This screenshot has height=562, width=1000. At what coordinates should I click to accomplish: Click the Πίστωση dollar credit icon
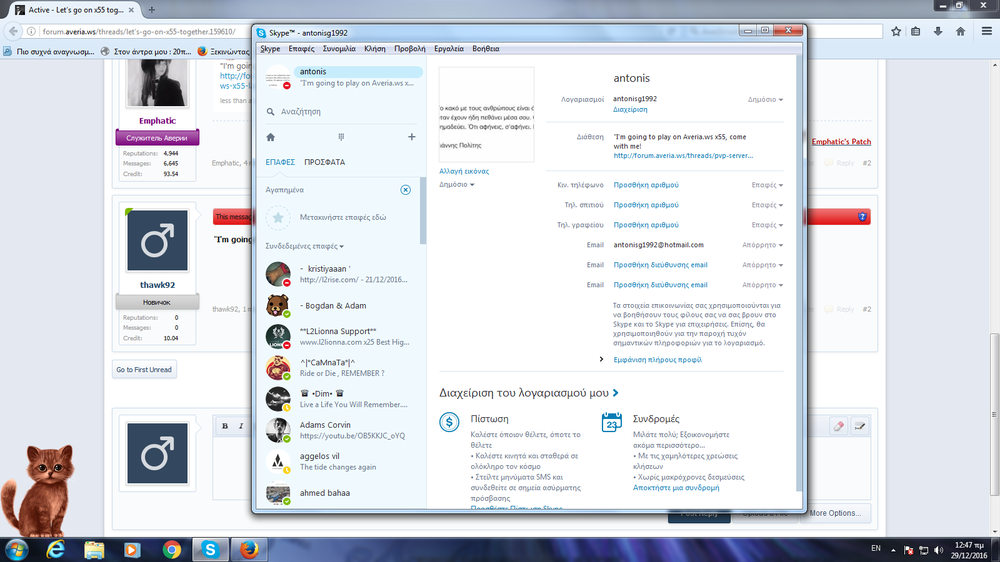click(450, 423)
